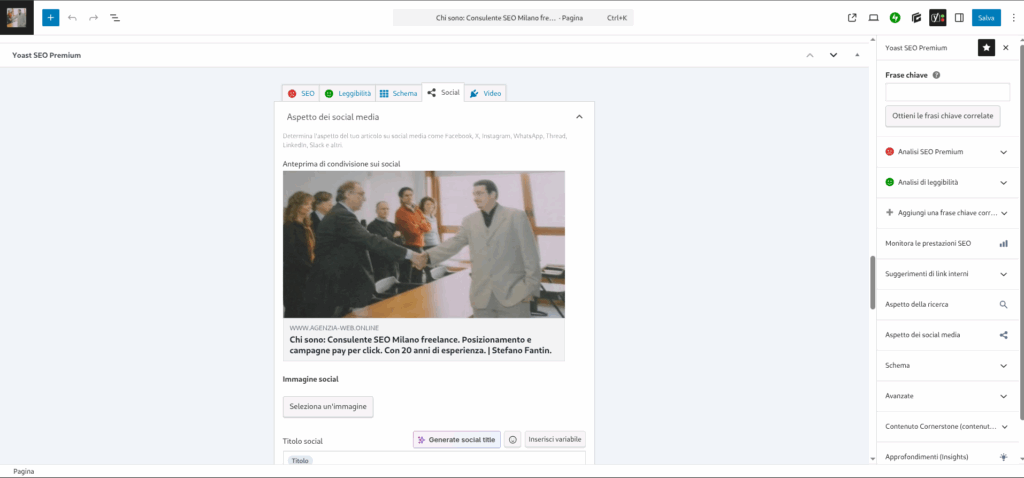Focus the Frase chiave input field

[948, 92]
